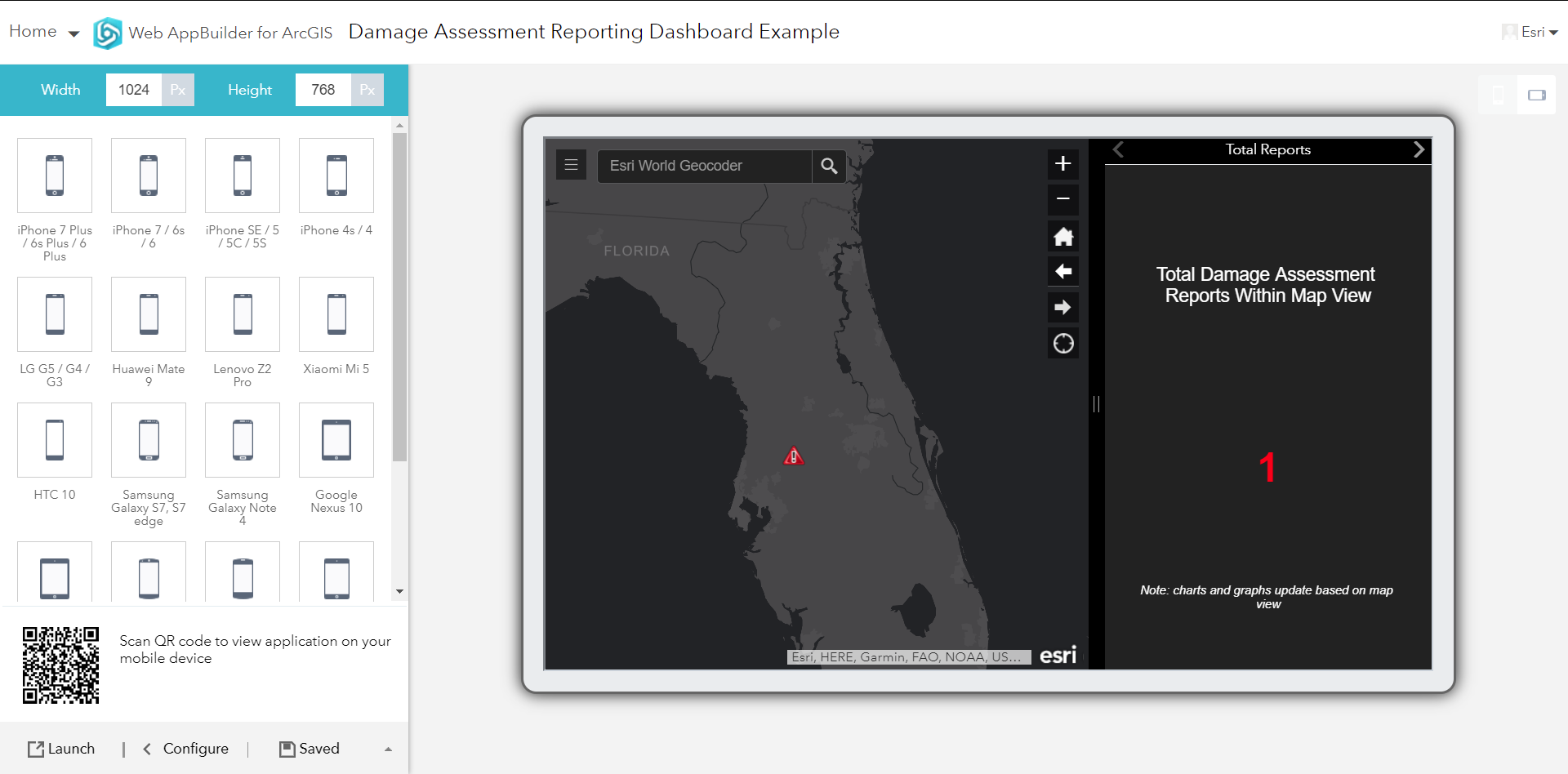Go back to Configure
The width and height of the screenshot is (1568, 774).
186,749
